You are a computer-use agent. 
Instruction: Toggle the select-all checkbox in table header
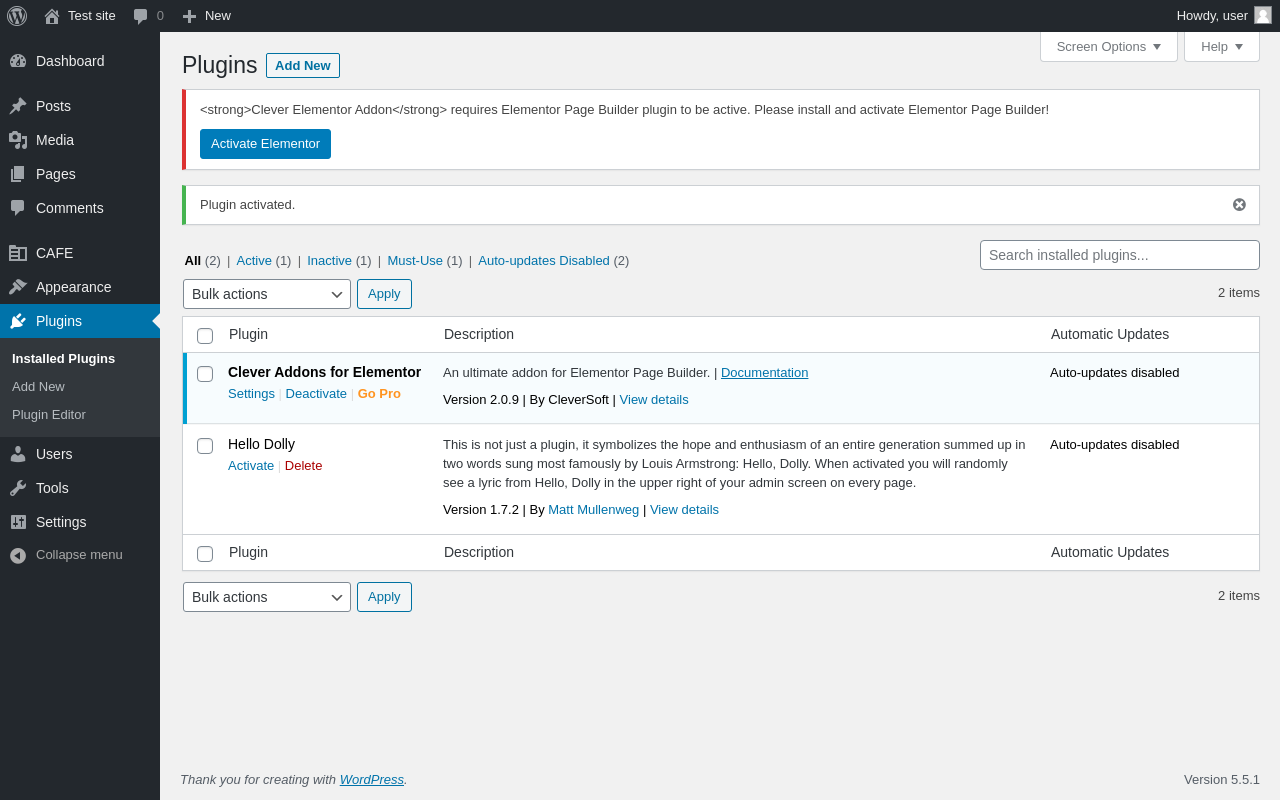(x=205, y=336)
